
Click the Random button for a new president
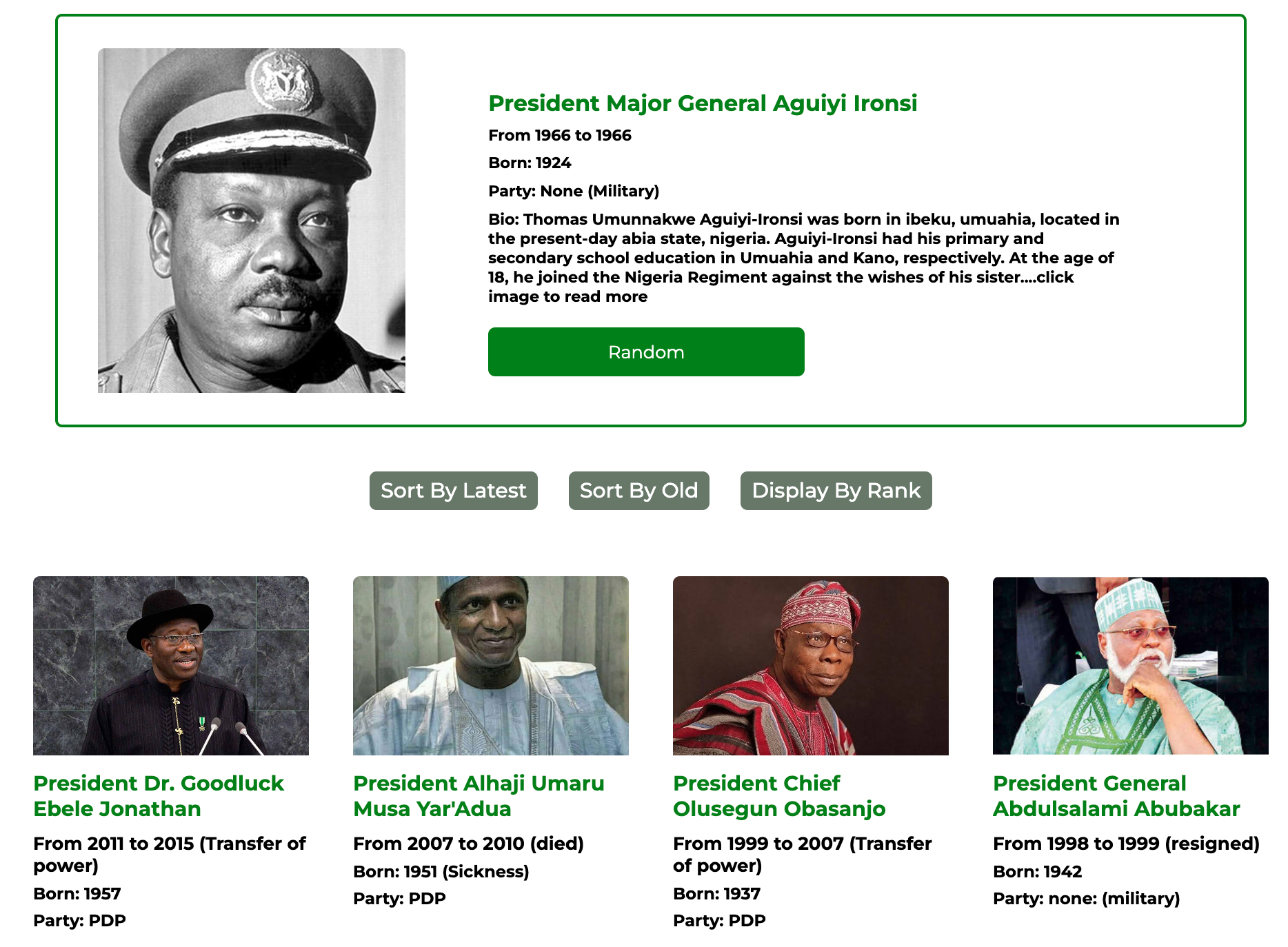pos(645,352)
